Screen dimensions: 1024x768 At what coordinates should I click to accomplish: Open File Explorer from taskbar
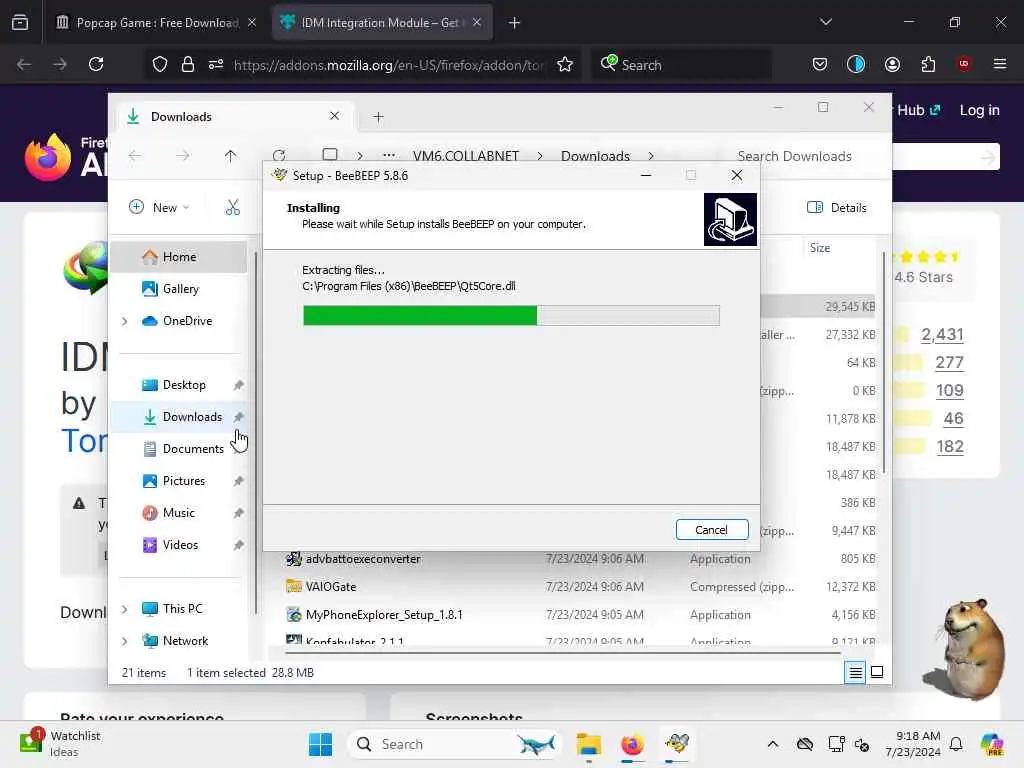[x=588, y=744]
